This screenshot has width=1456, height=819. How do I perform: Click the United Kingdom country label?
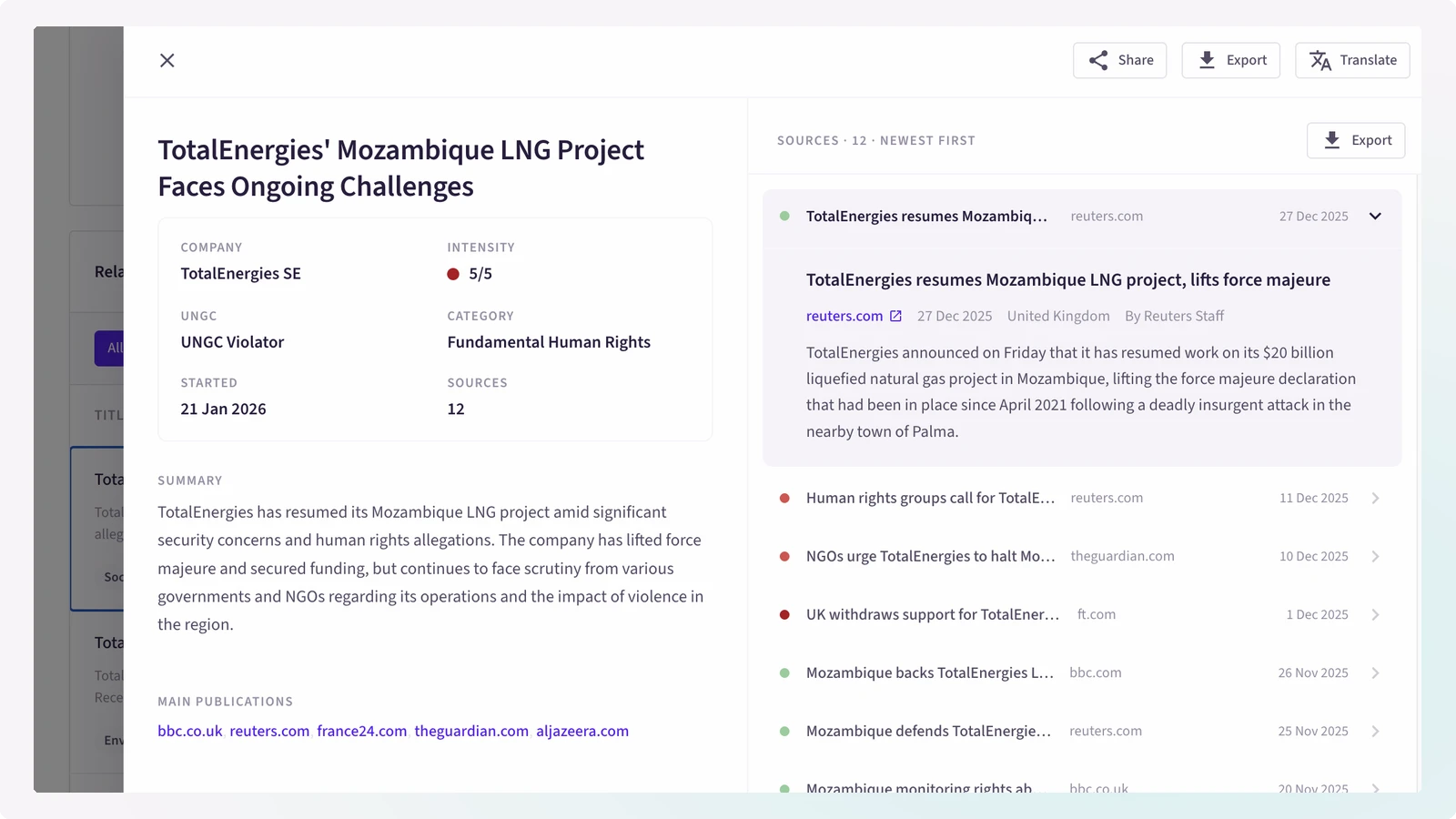(1058, 316)
